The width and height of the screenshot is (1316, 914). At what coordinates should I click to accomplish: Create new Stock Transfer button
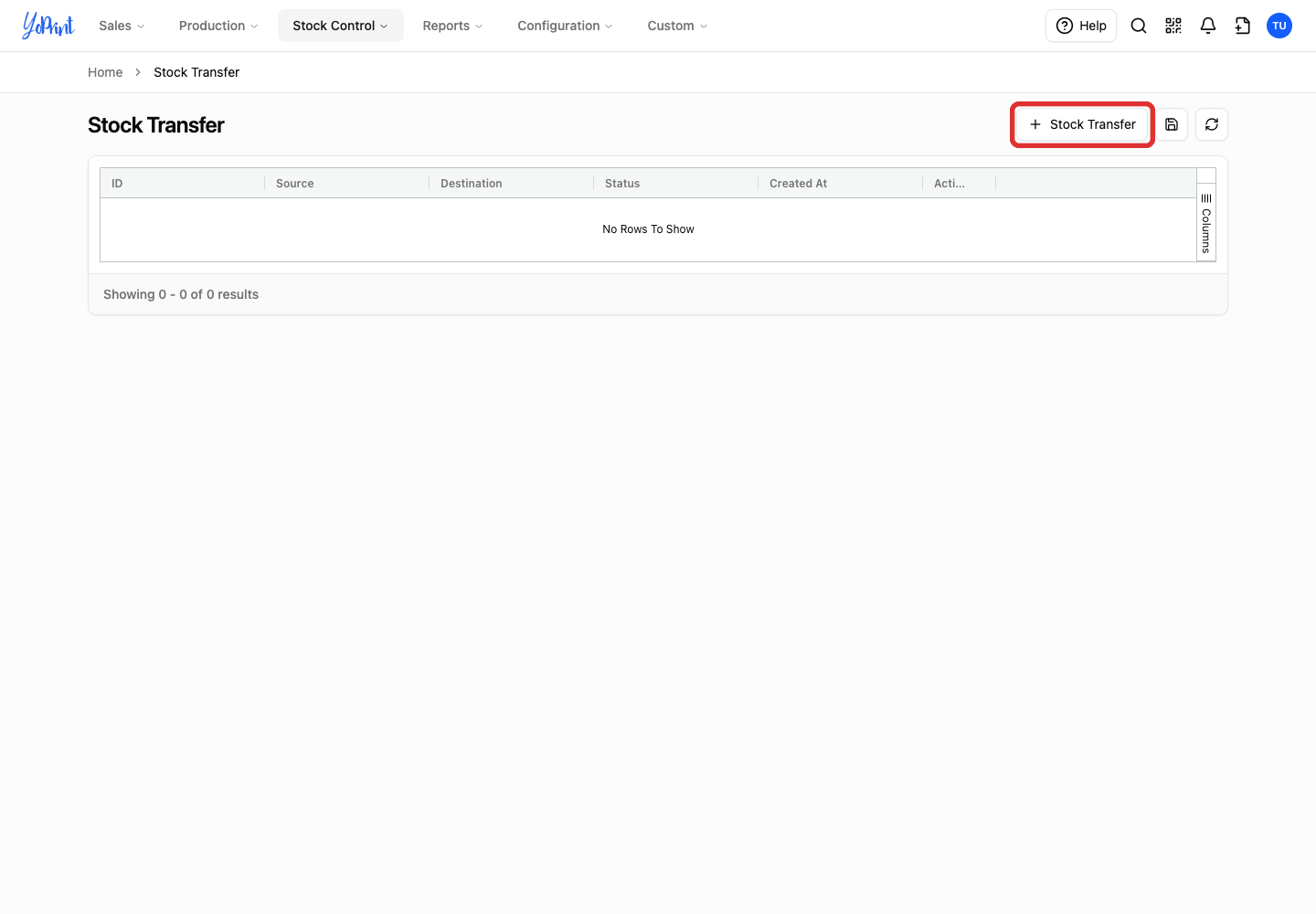1082,124
